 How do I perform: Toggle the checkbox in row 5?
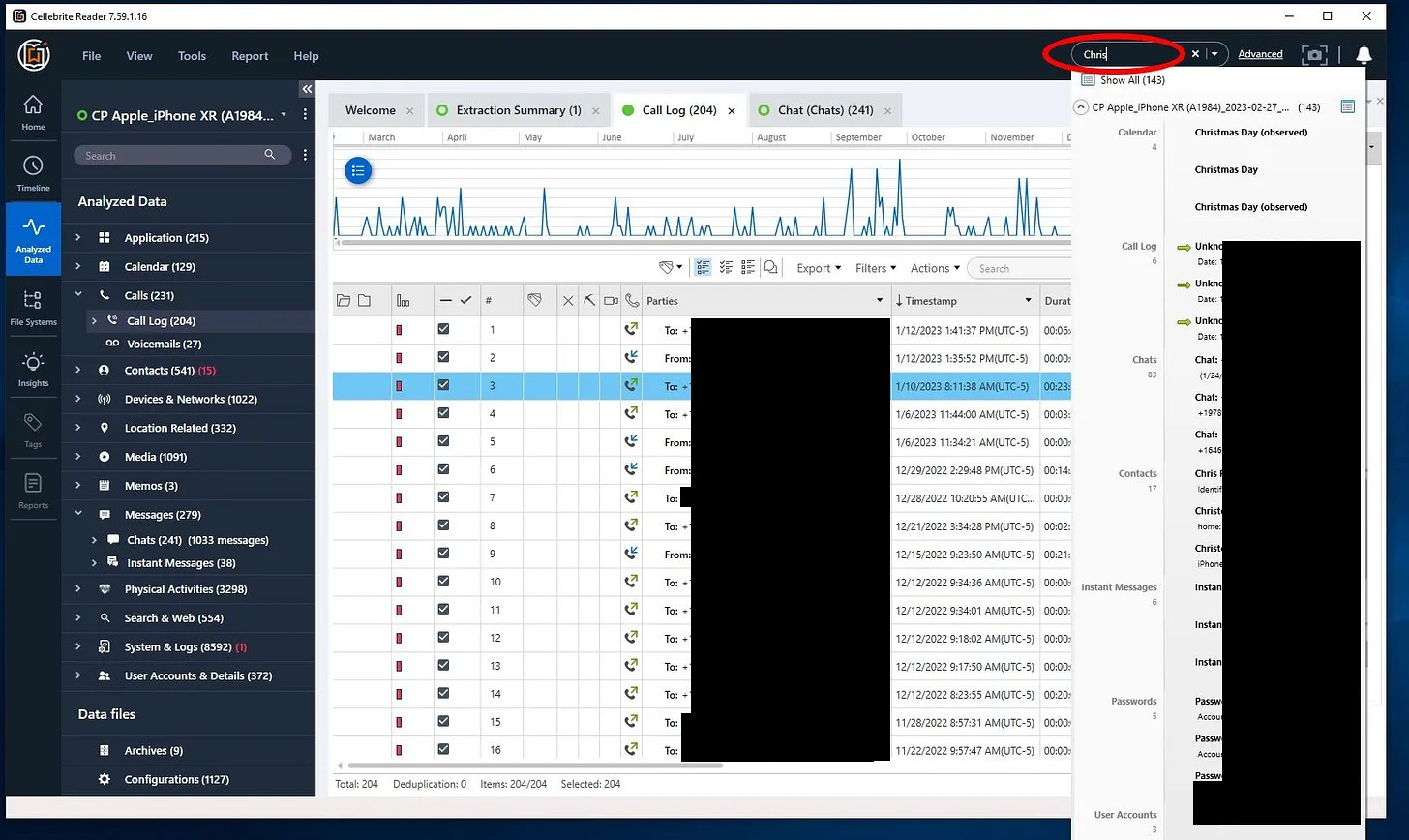443,441
